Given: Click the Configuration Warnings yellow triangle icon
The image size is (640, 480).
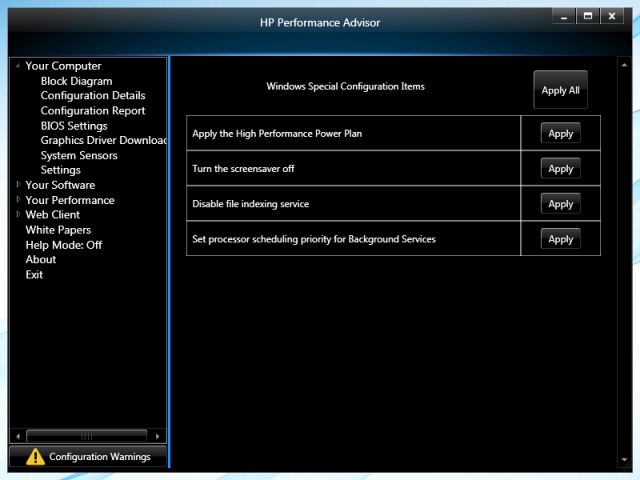Looking at the screenshot, I should [x=36, y=457].
